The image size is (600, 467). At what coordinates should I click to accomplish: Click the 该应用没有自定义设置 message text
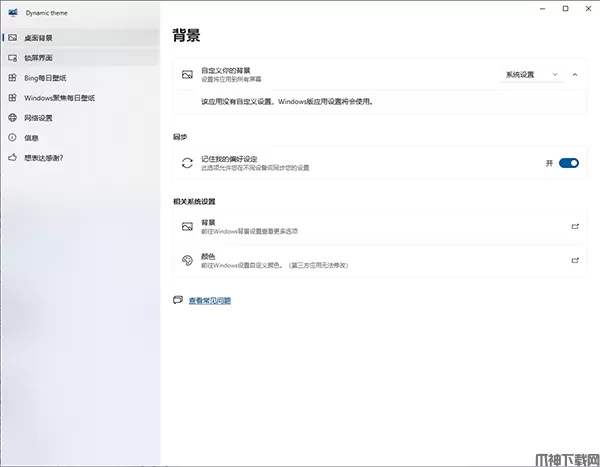click(x=287, y=101)
